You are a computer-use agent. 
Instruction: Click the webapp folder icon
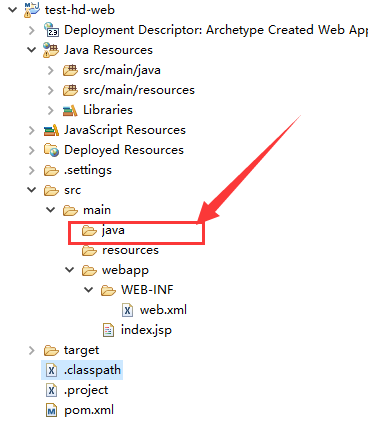click(89, 270)
